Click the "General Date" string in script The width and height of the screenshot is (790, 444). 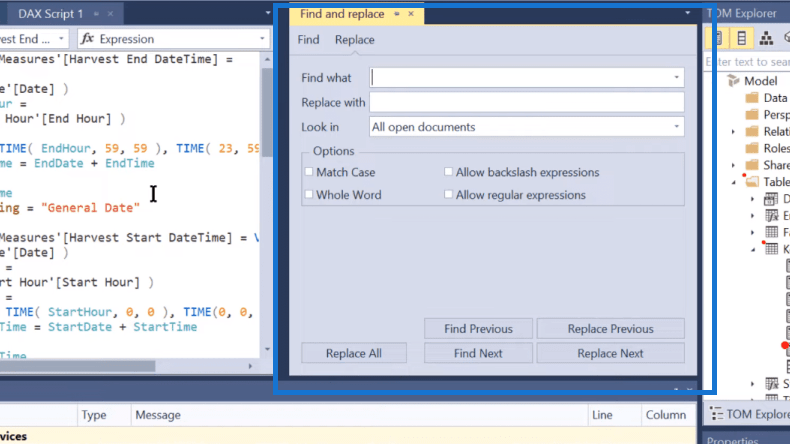(91, 208)
